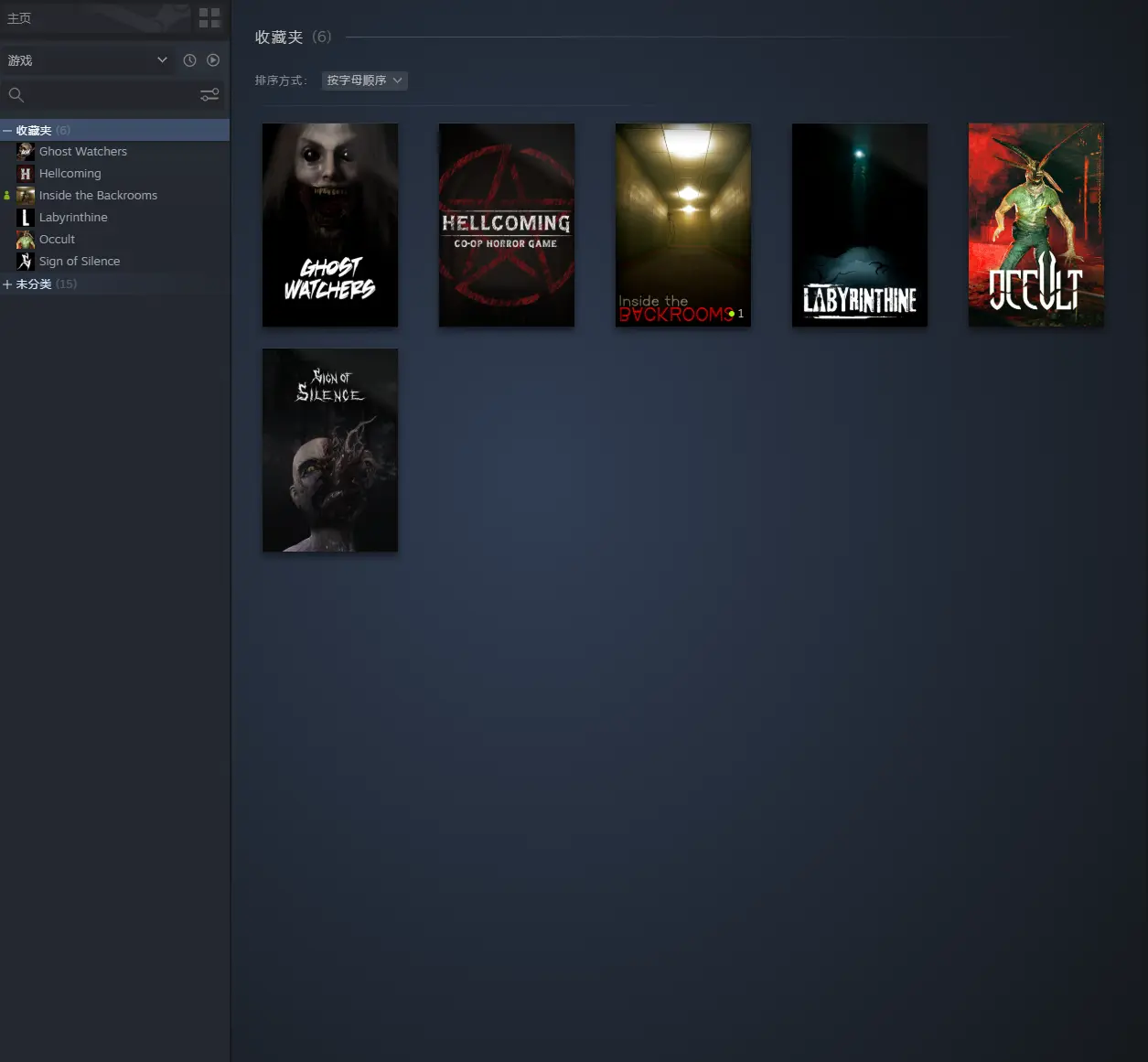Viewport: 1148px width, 1062px height.
Task: Click the search magnifier icon
Action: 16,94
